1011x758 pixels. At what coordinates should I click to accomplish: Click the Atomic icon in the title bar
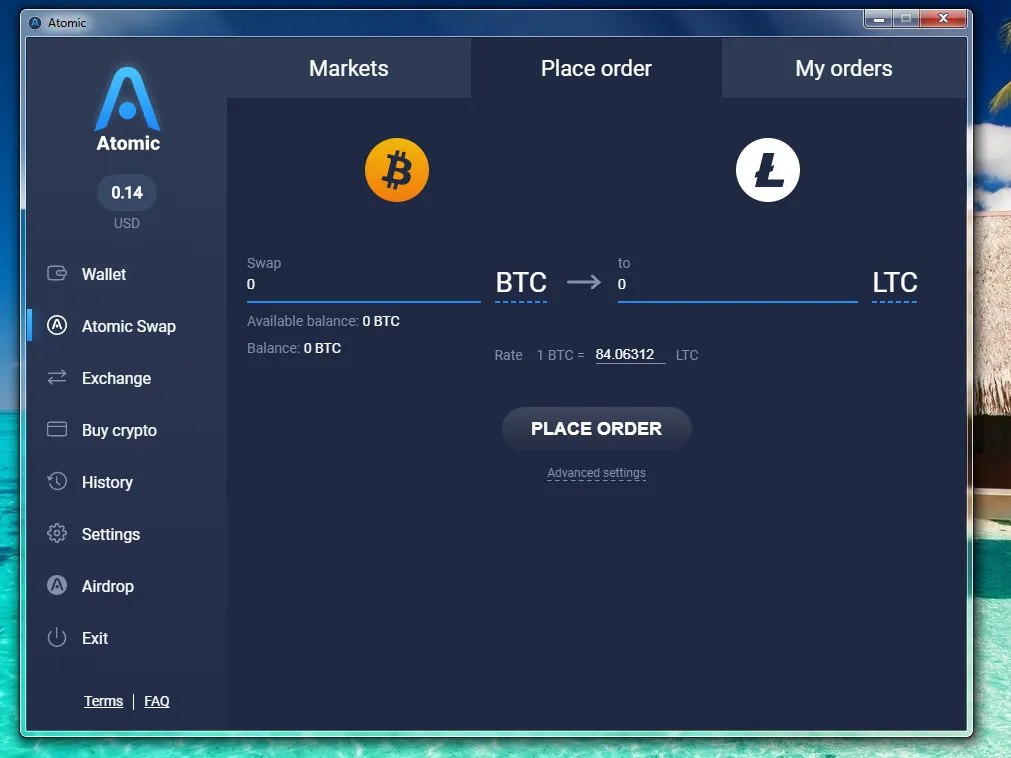35,23
